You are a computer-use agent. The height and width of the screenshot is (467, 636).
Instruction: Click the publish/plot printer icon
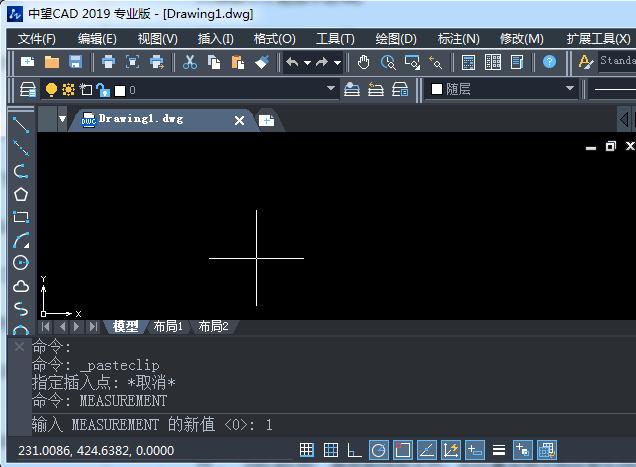(x=157, y=62)
